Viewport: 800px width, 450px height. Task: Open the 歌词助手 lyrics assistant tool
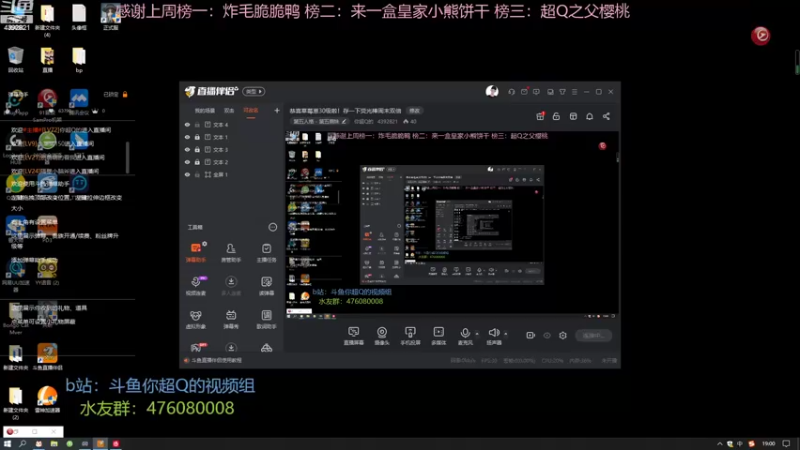click(x=266, y=319)
